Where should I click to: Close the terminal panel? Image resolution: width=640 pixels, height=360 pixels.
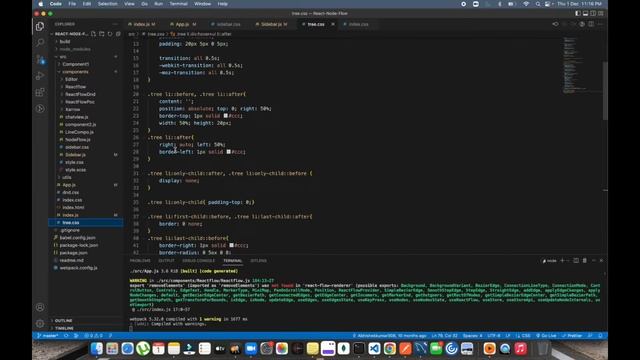[601, 260]
